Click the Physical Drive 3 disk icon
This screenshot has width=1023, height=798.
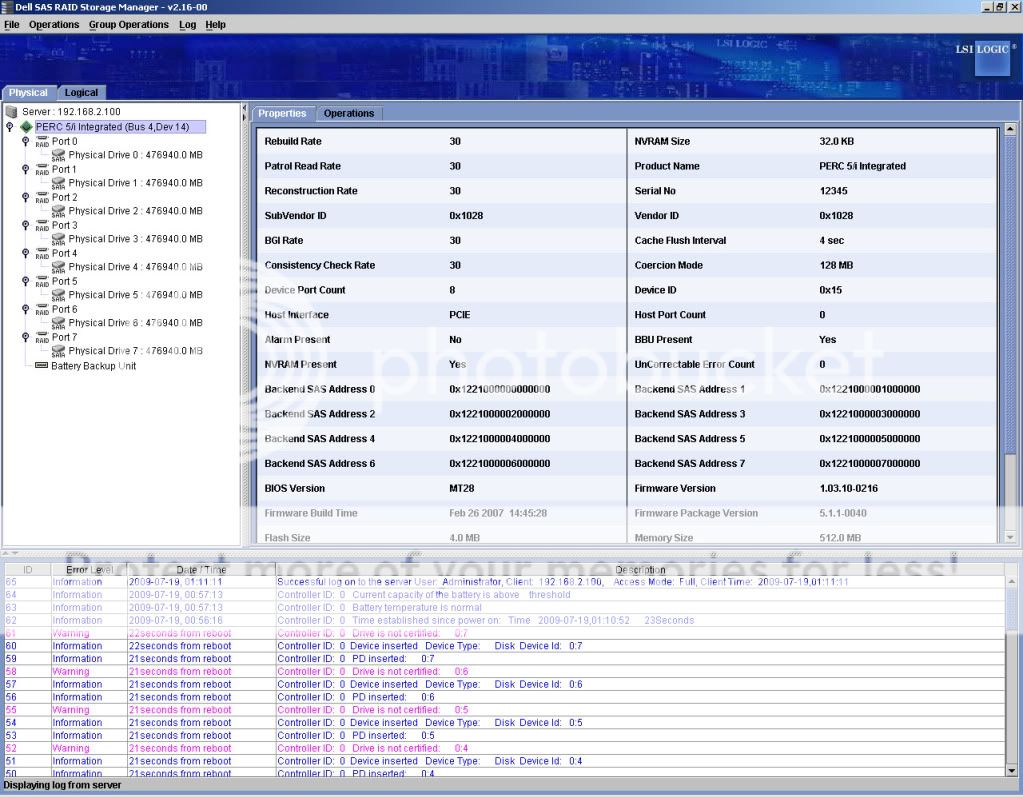[x=58, y=239]
